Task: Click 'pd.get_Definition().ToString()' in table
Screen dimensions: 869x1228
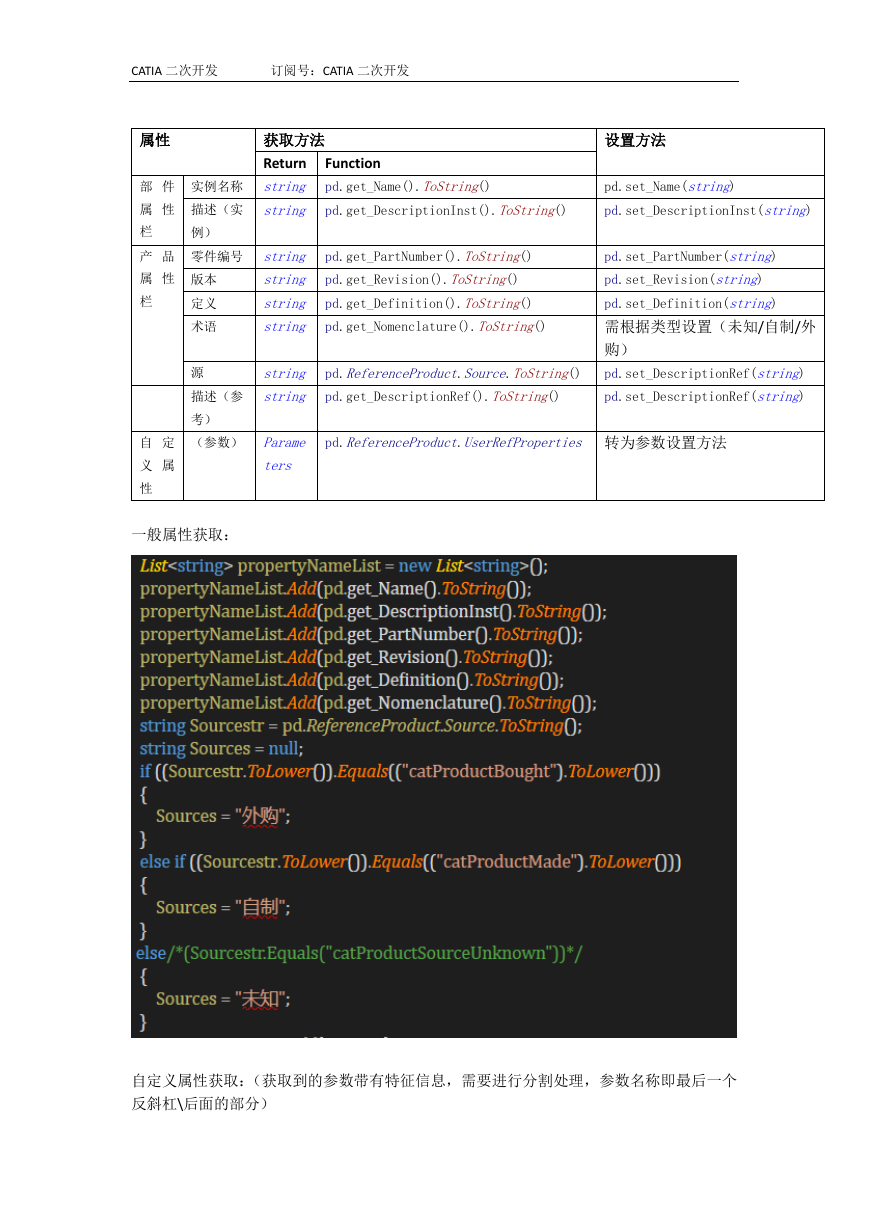Action: coord(429,304)
